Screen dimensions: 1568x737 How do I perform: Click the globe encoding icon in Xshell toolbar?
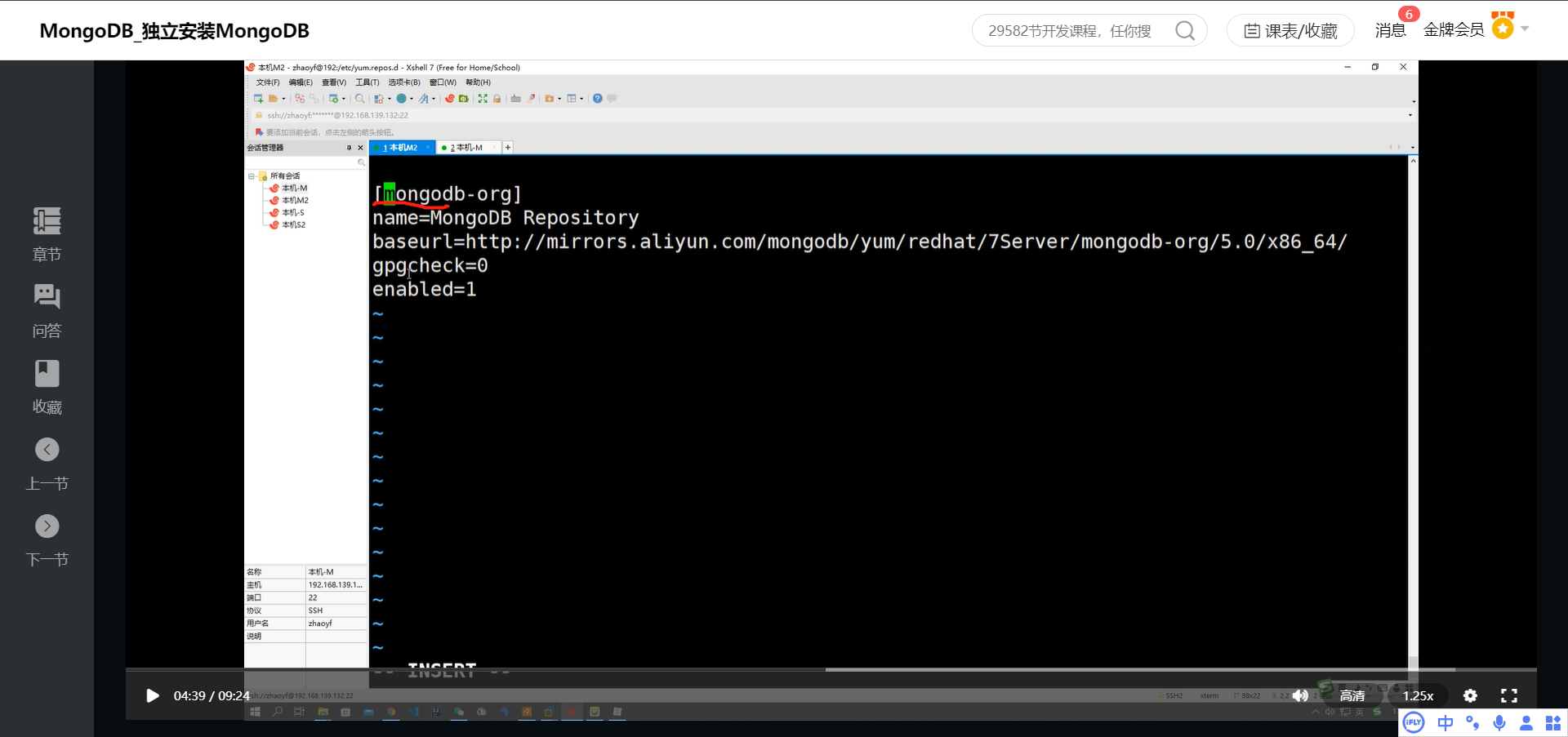401,99
